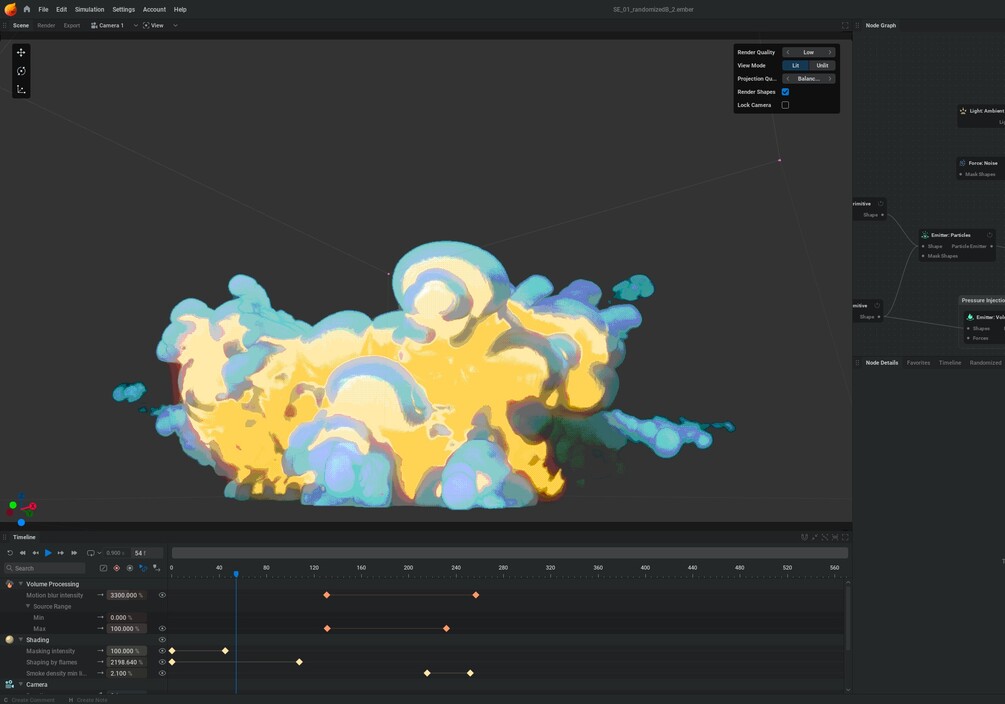Viewport: 1005px width, 704px height.
Task: Click the gray keyframe target icon
Action: click(x=129, y=568)
